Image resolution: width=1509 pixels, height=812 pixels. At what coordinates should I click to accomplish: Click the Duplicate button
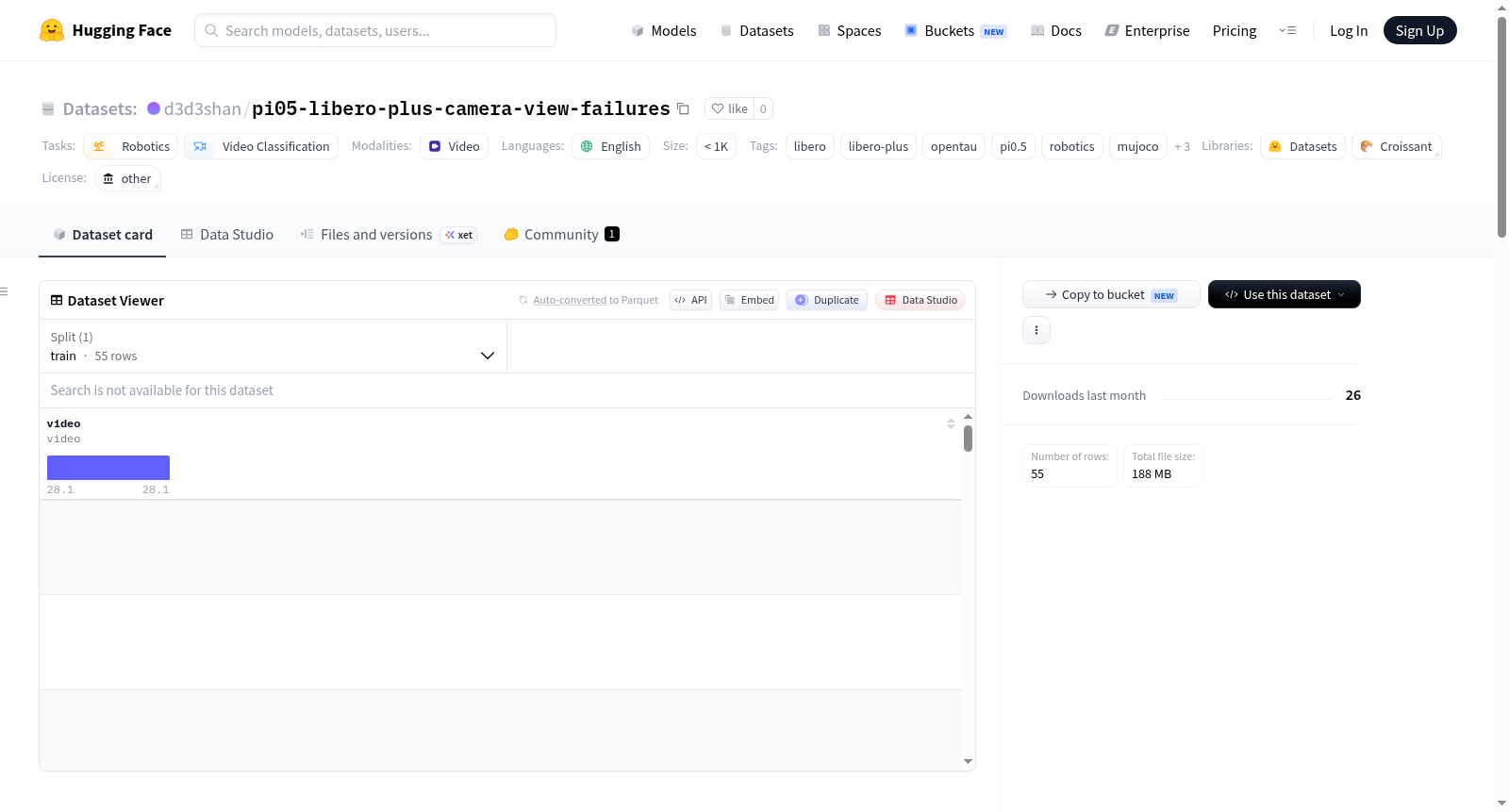pos(827,300)
